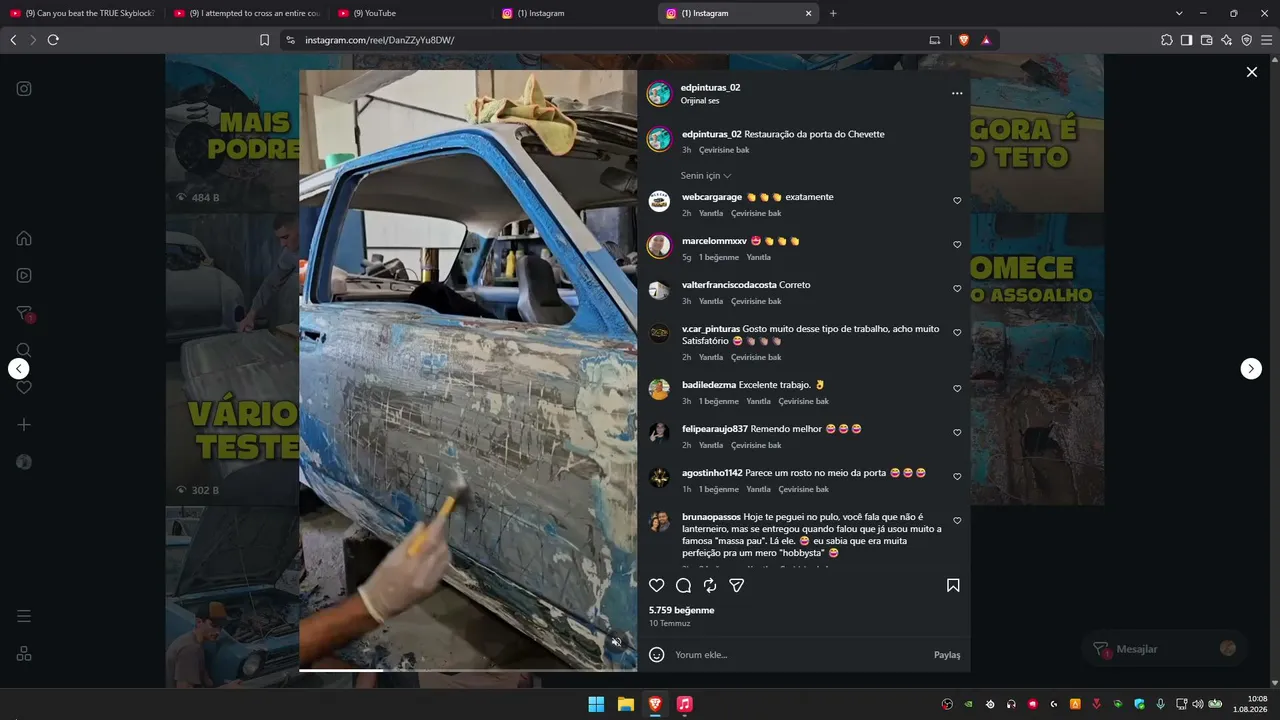This screenshot has height=720, width=1280.
Task: Click the reel video progress bar
Action: [x=468, y=670]
